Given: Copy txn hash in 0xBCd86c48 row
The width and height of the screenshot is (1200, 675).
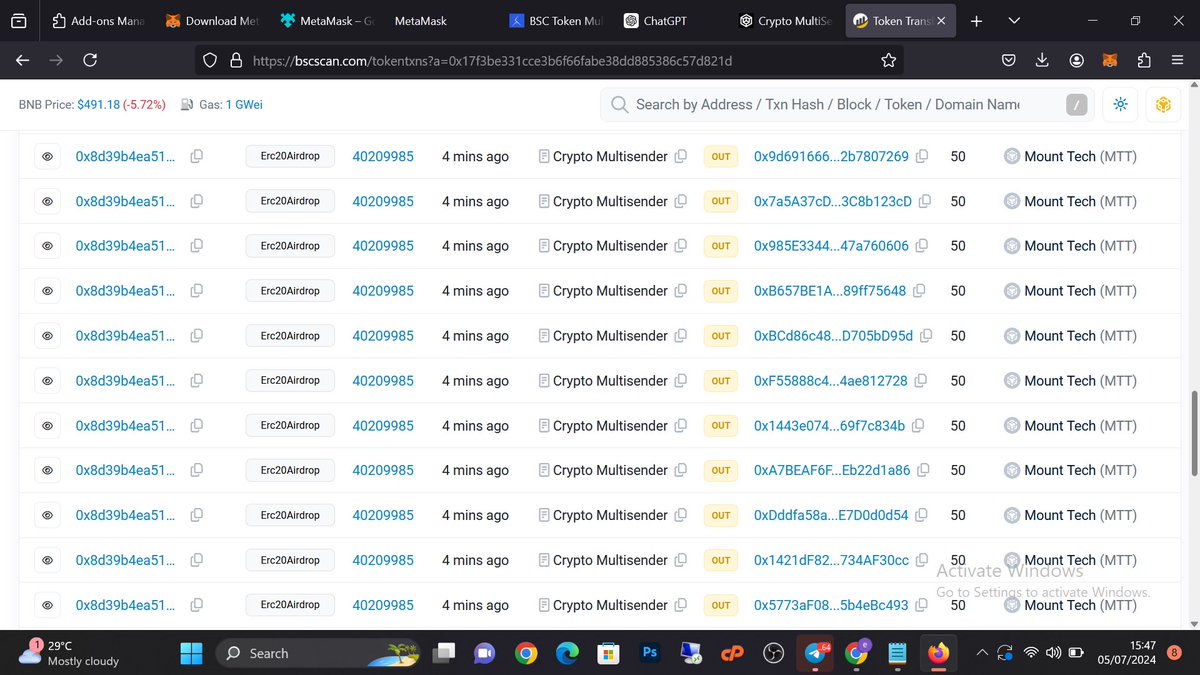Looking at the screenshot, I should (197, 336).
